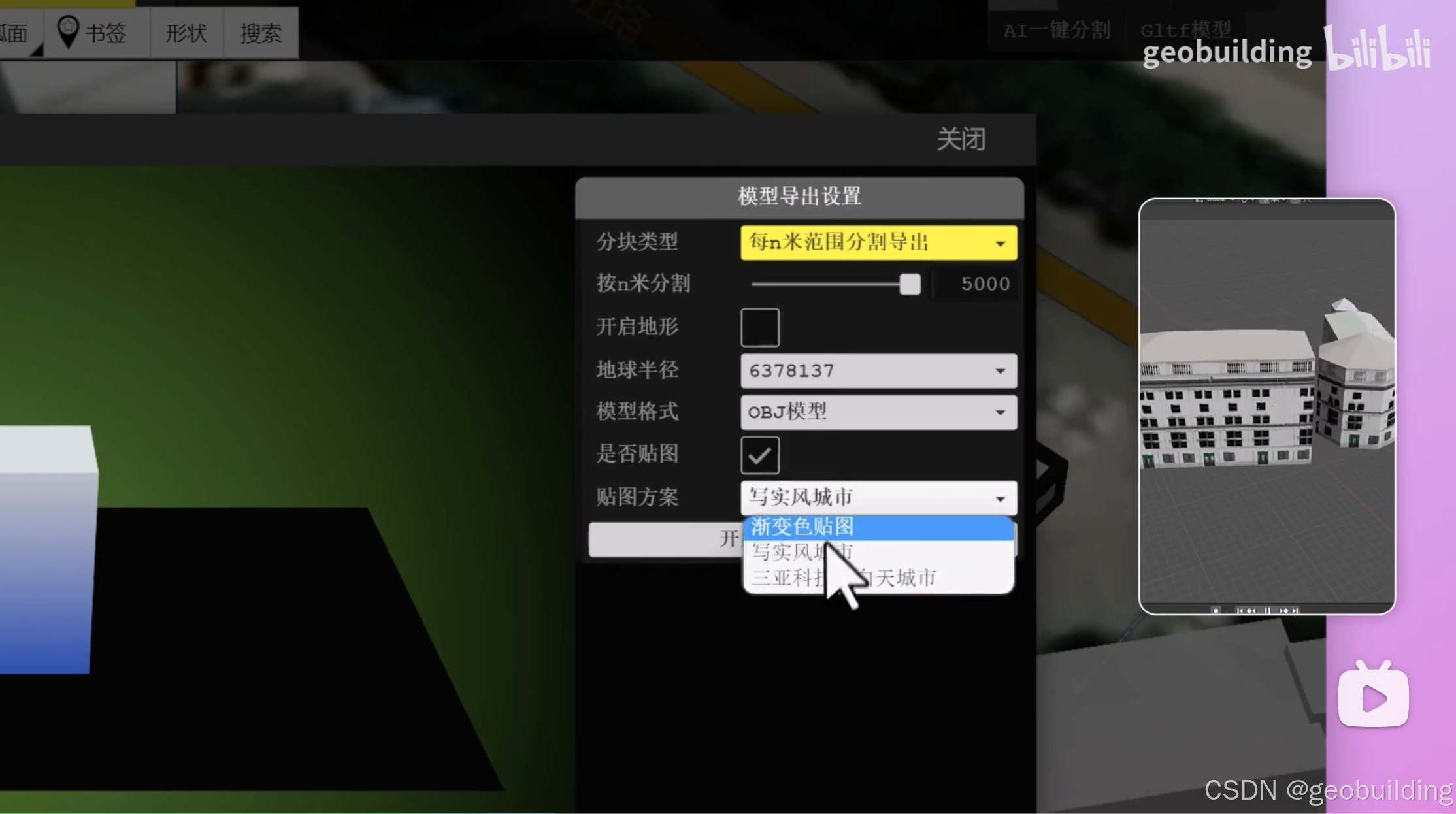Activate the 搜索 search tool
The height and width of the screenshot is (814, 1456).
point(260,33)
